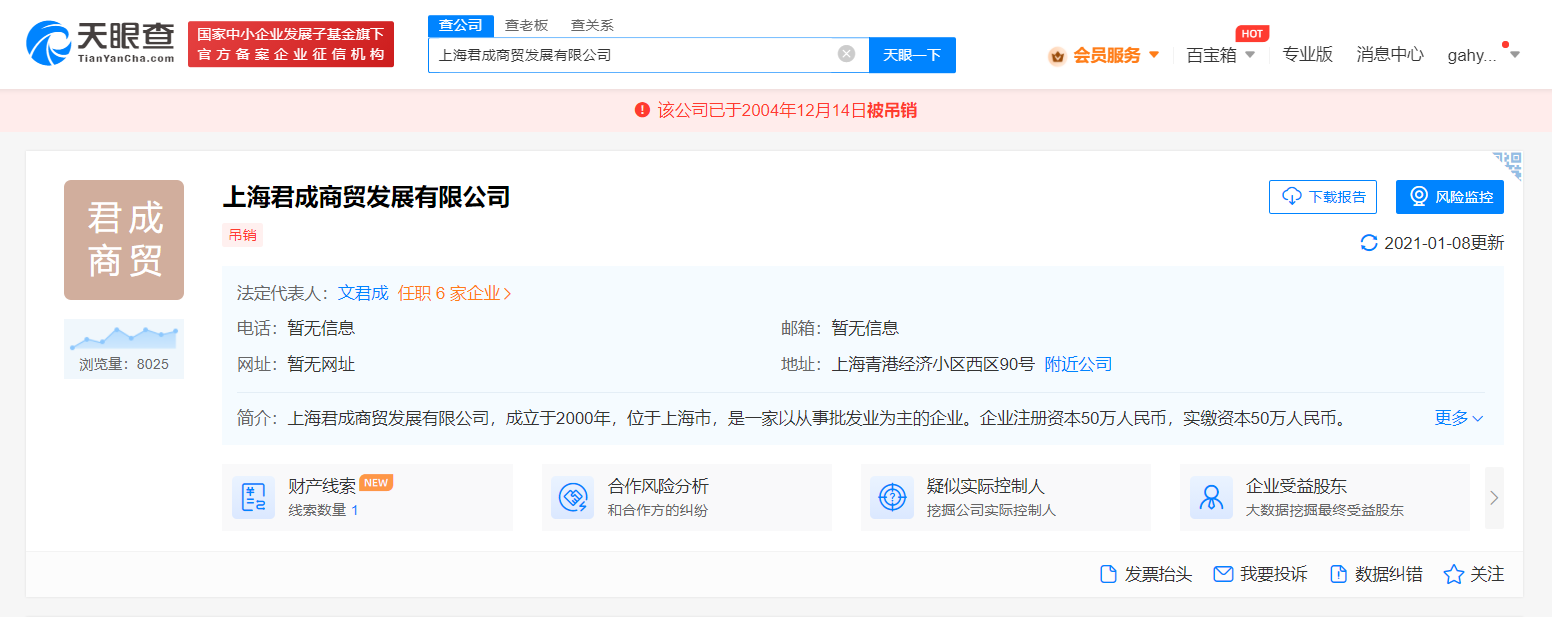
Task: Click the 发票抬头 document icon
Action: [x=1107, y=573]
